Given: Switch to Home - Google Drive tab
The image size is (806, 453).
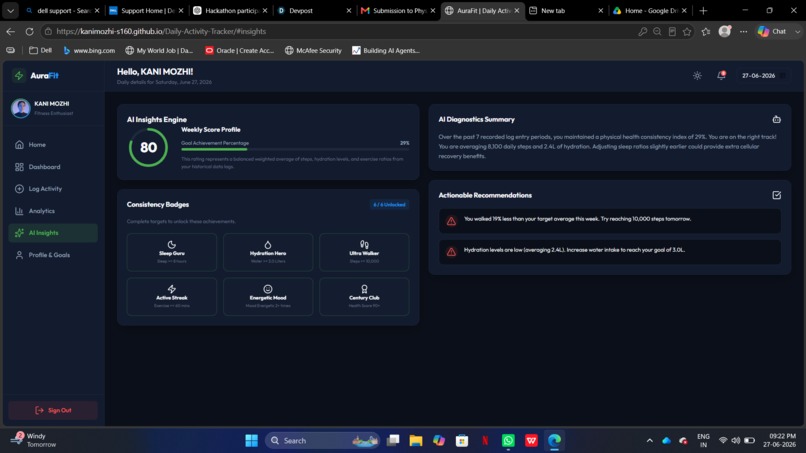Looking at the screenshot, I should tap(650, 10).
